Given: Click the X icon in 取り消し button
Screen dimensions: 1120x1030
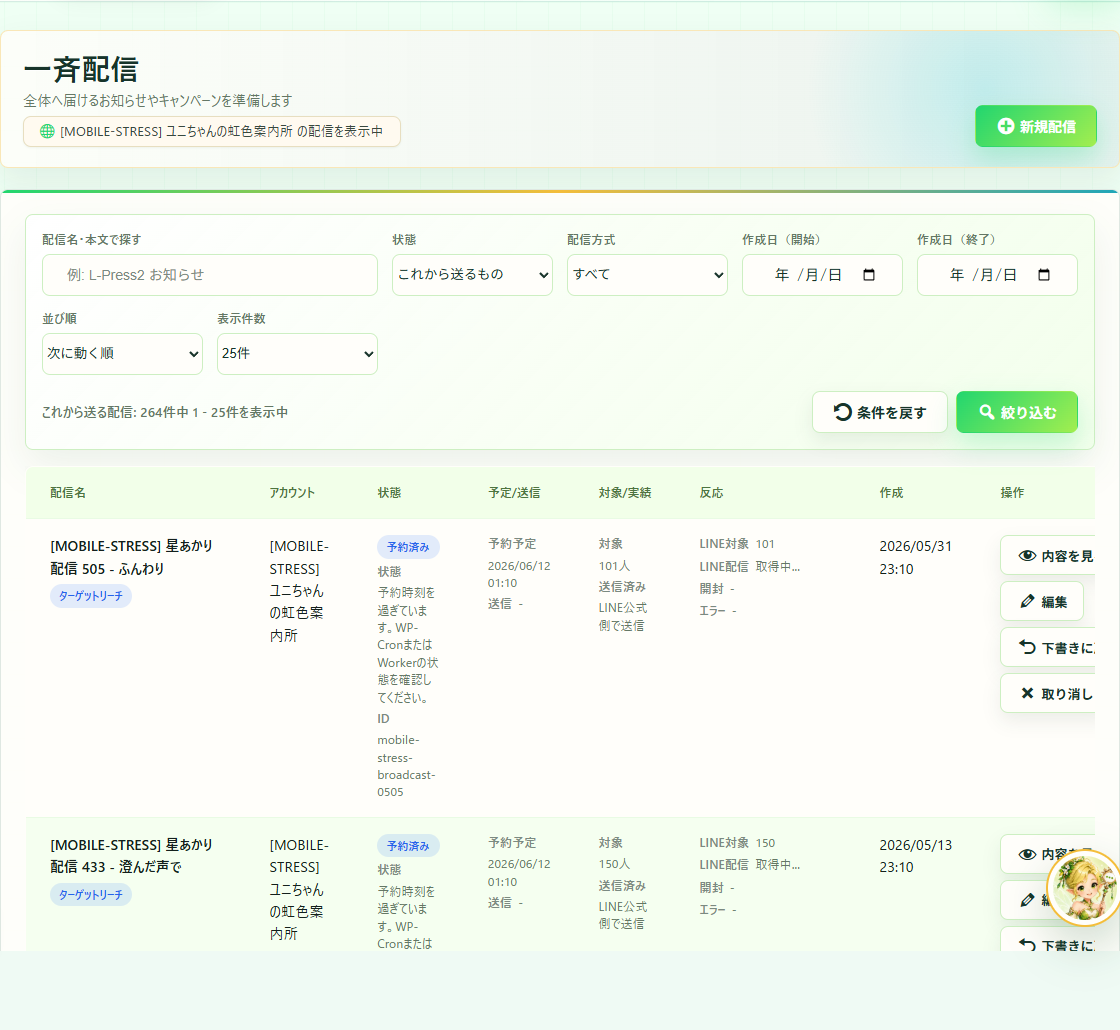Looking at the screenshot, I should pyautogui.click(x=1027, y=693).
